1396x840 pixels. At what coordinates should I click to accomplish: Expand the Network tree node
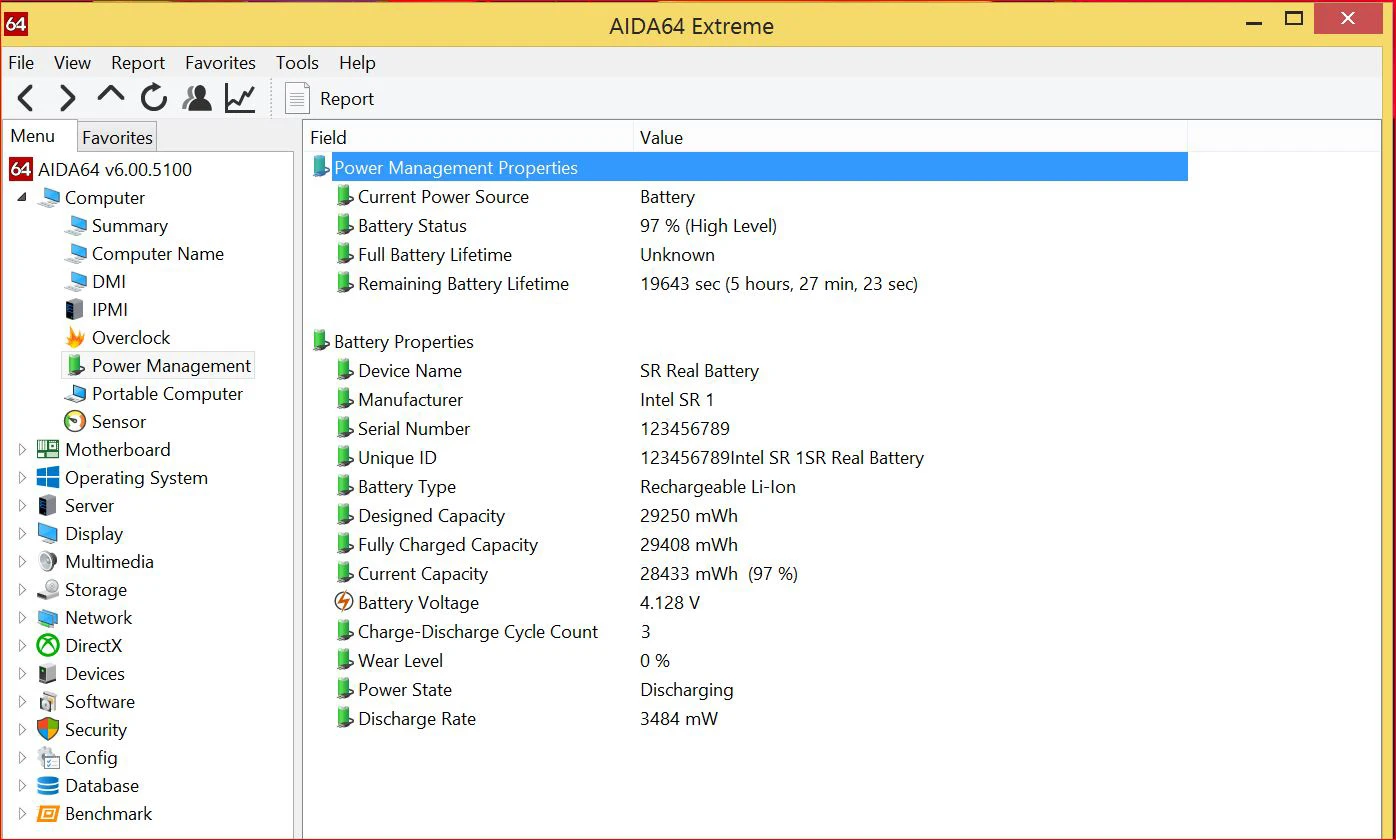(x=22, y=618)
